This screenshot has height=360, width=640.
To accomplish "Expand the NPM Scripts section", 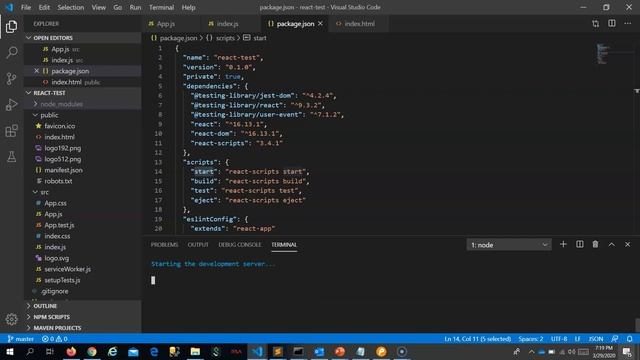I will (83, 317).
